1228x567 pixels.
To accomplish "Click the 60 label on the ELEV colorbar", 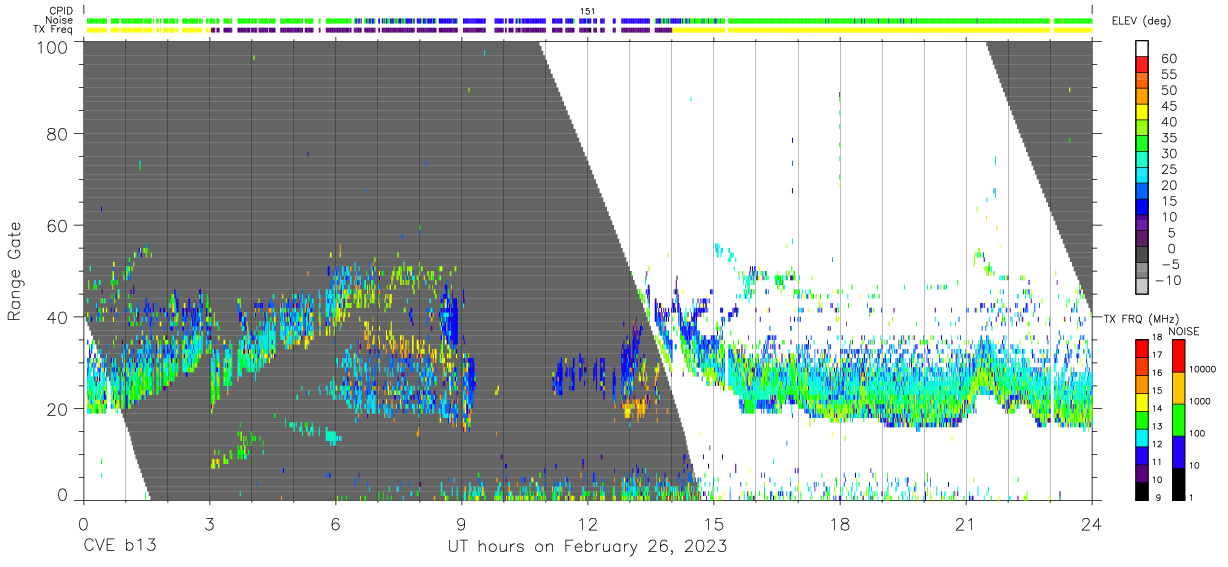I will [x=1168, y=58].
